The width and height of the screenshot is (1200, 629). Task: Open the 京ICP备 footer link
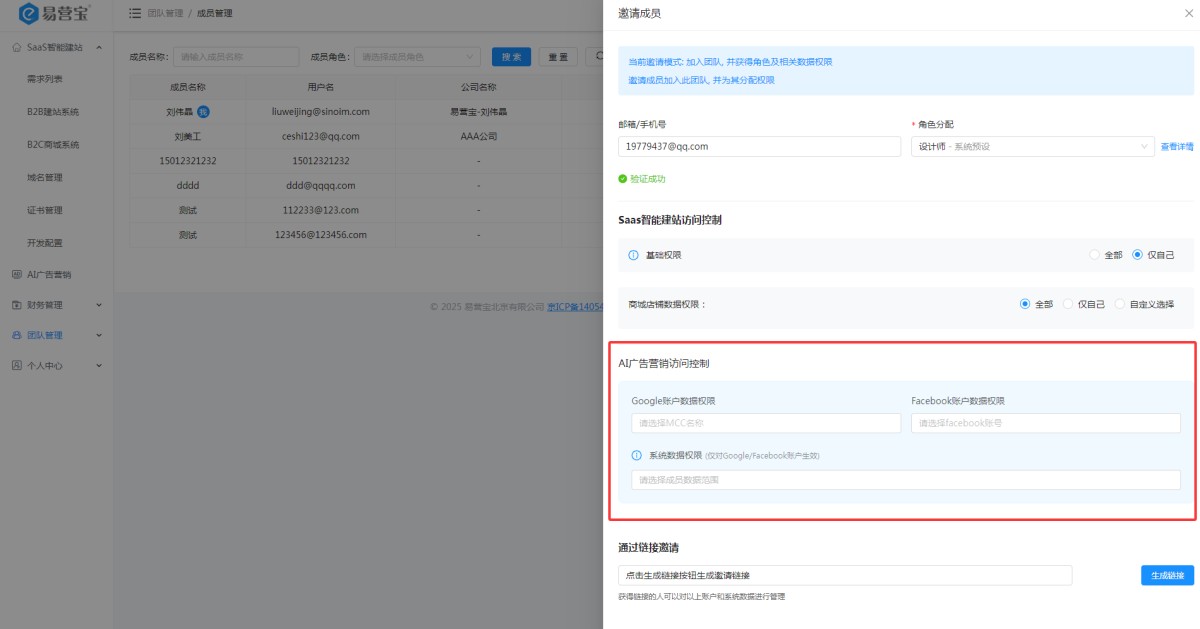pyautogui.click(x=575, y=307)
